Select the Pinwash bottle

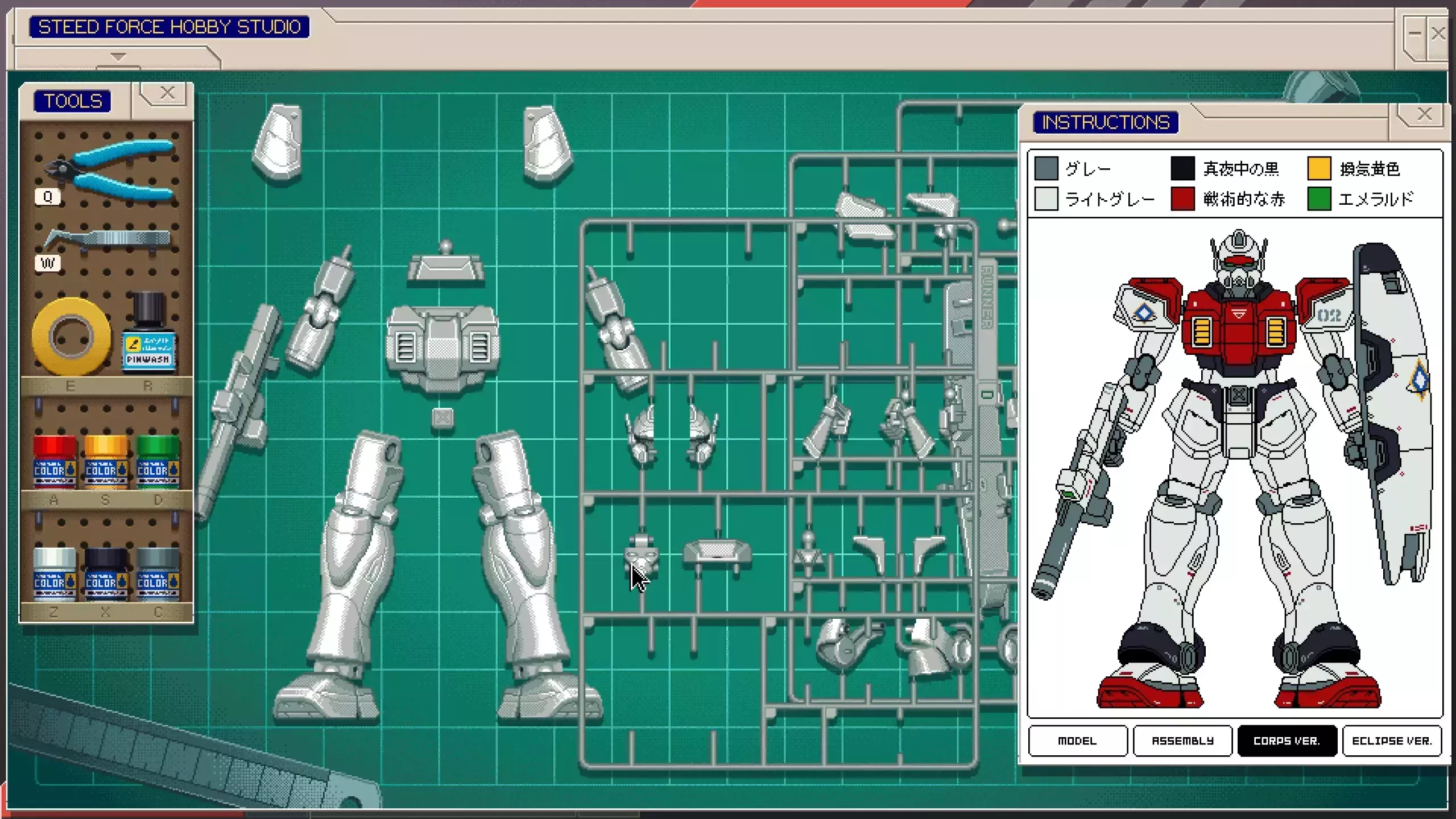click(x=148, y=334)
